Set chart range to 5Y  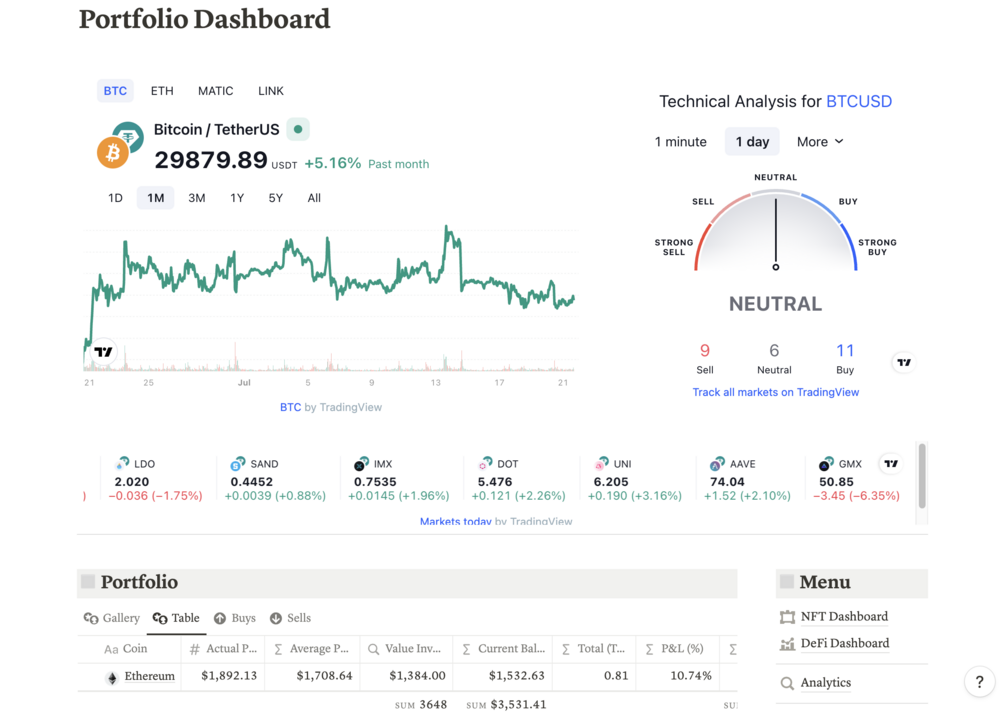click(x=276, y=198)
